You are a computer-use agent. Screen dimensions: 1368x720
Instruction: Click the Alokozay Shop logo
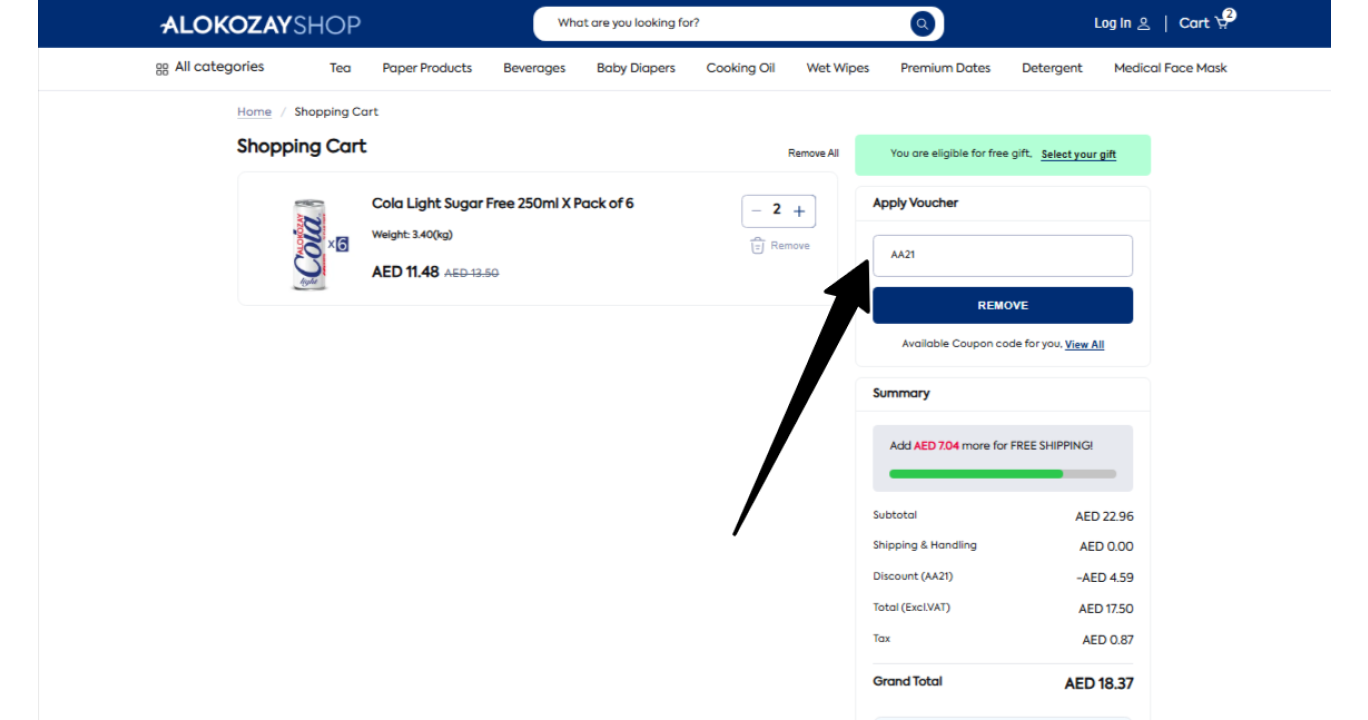click(x=260, y=24)
